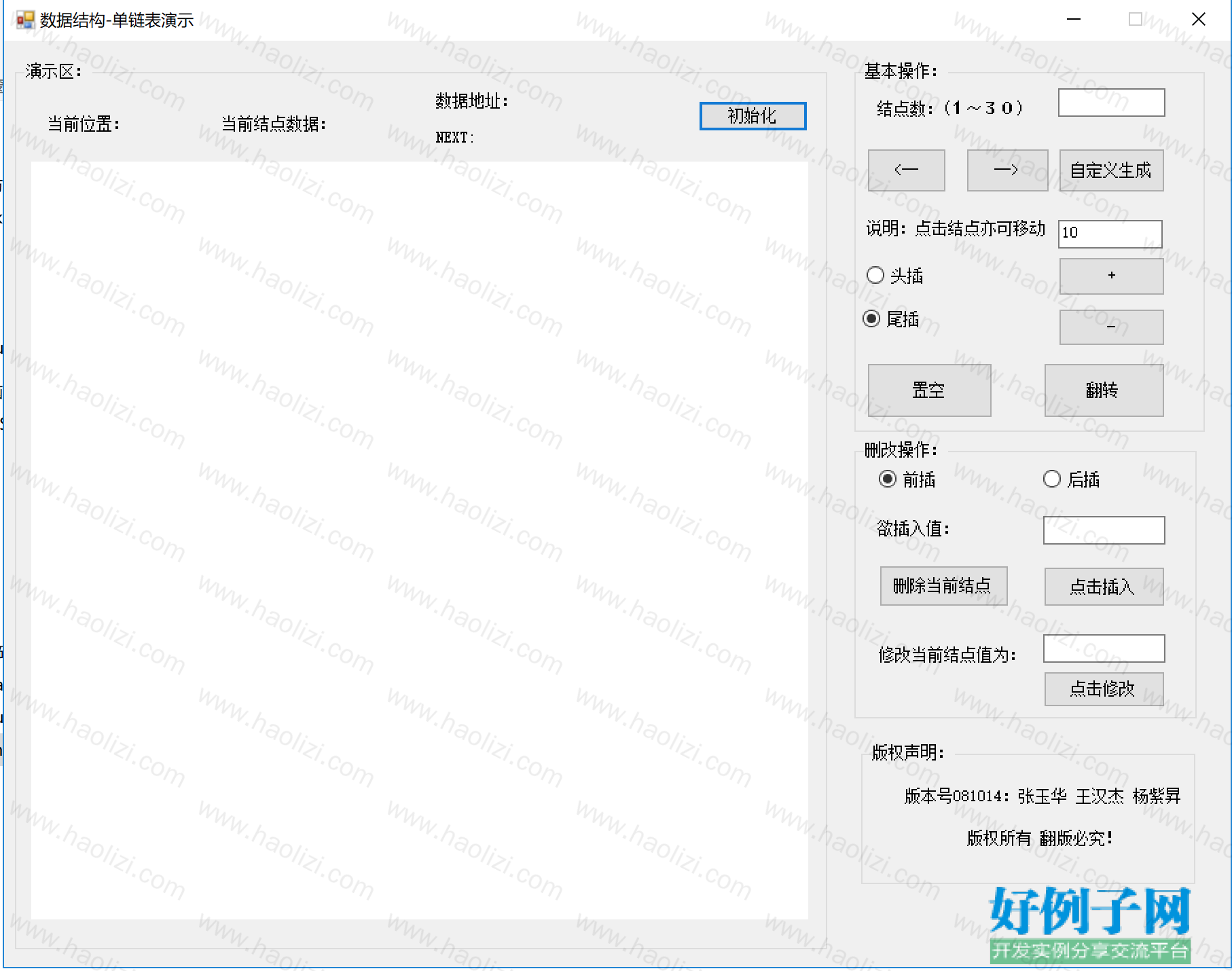Choose the 前插 radio option
The height and width of the screenshot is (971, 1232).
point(907,479)
